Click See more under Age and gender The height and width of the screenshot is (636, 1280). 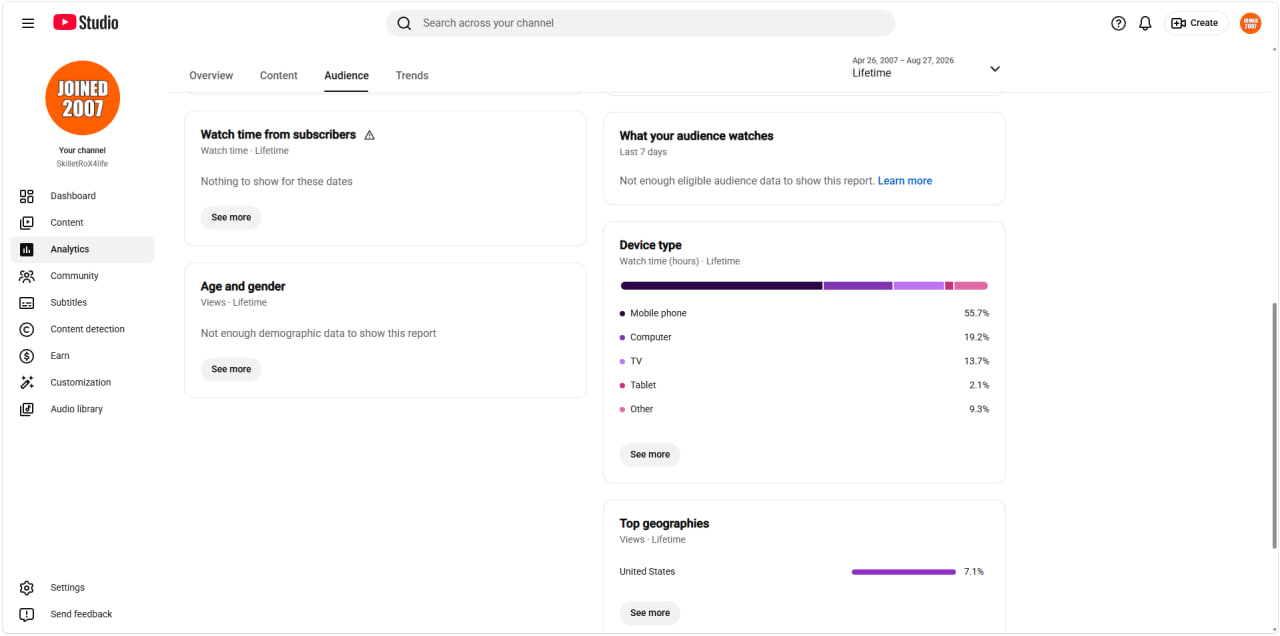click(x=231, y=369)
